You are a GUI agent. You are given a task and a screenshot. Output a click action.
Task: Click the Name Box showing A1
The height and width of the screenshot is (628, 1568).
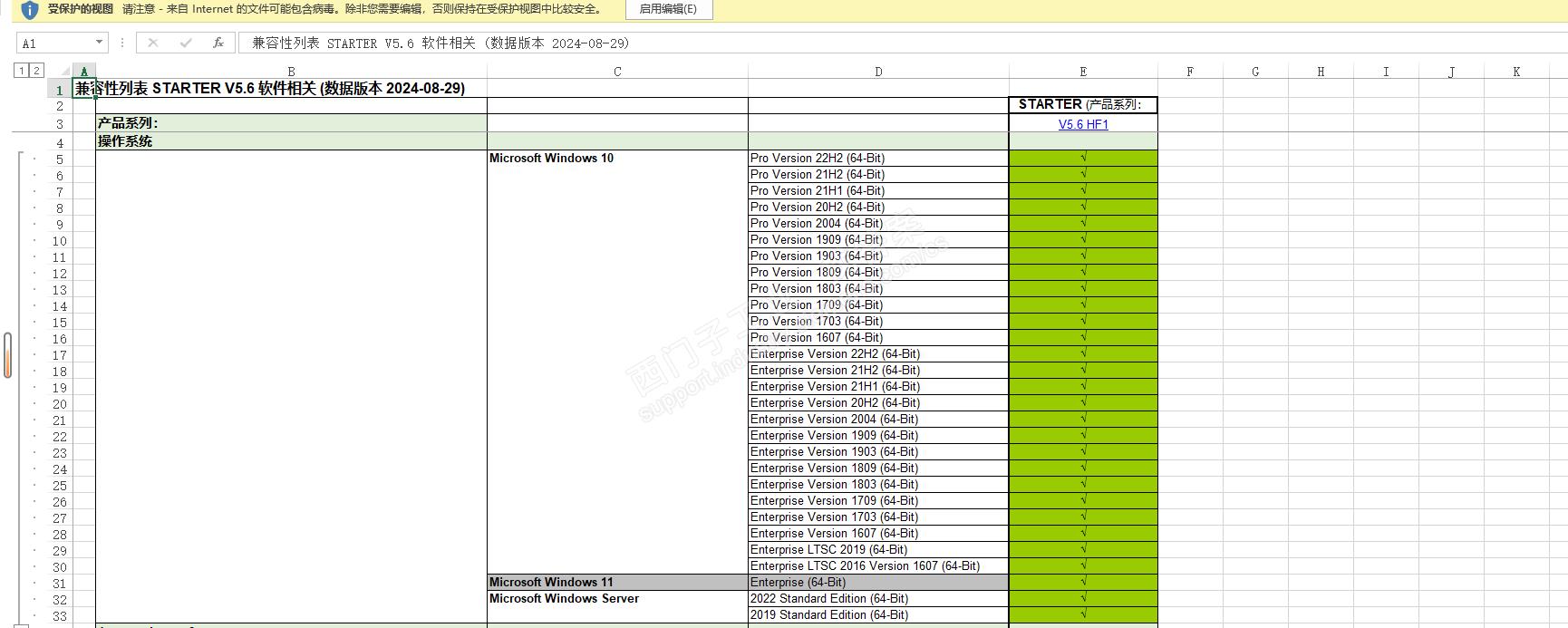(x=54, y=43)
